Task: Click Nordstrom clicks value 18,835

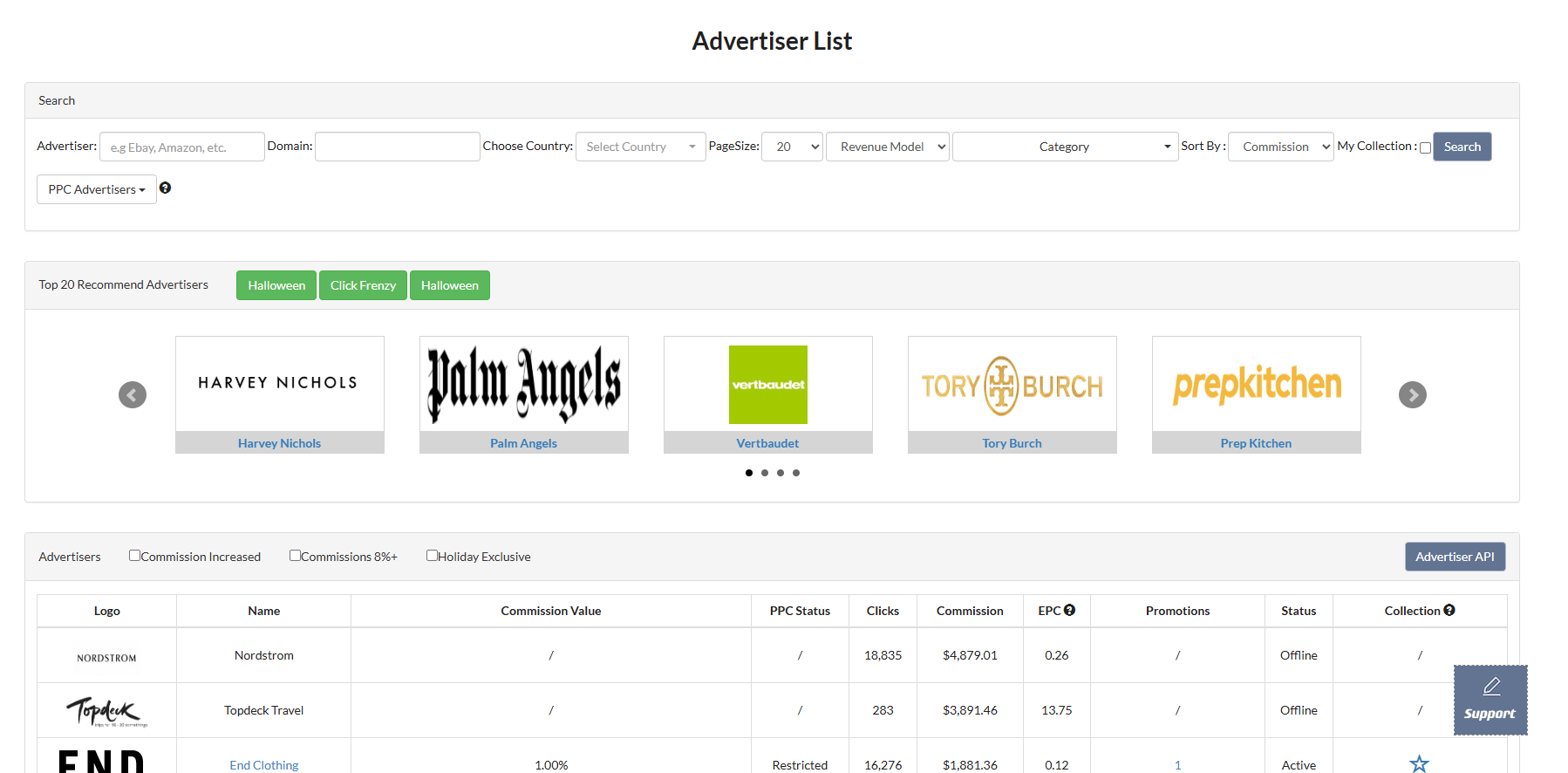Action: click(883, 655)
